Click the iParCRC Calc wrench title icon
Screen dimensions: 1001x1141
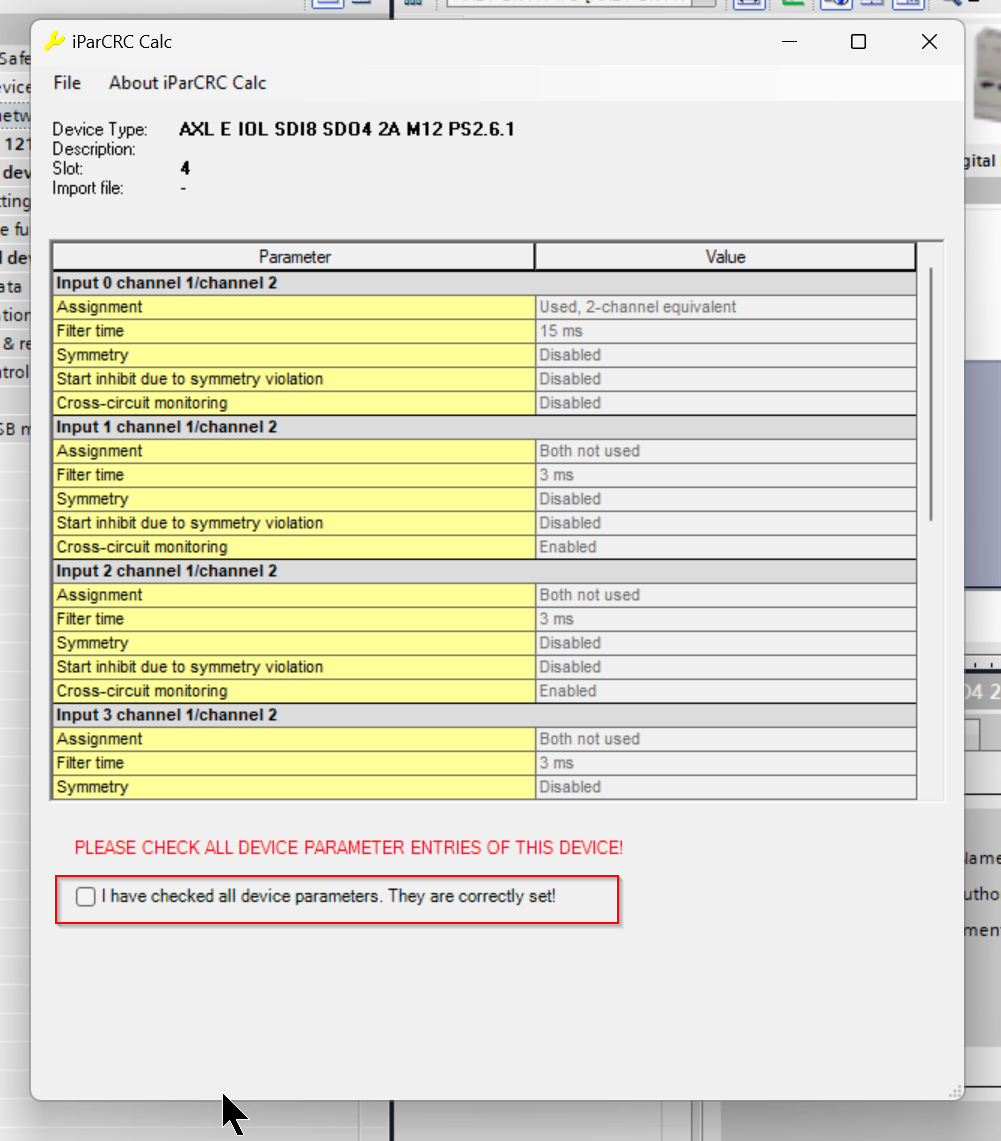[54, 41]
